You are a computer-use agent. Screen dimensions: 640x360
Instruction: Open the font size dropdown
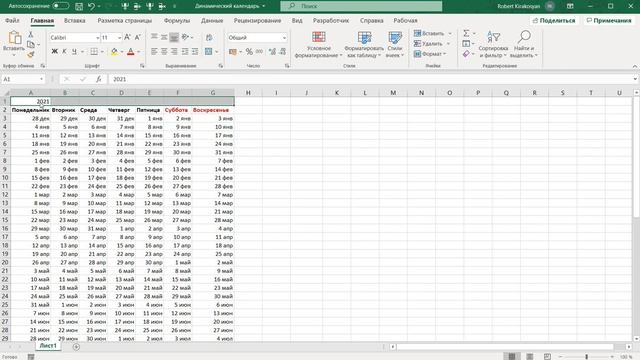click(x=119, y=38)
